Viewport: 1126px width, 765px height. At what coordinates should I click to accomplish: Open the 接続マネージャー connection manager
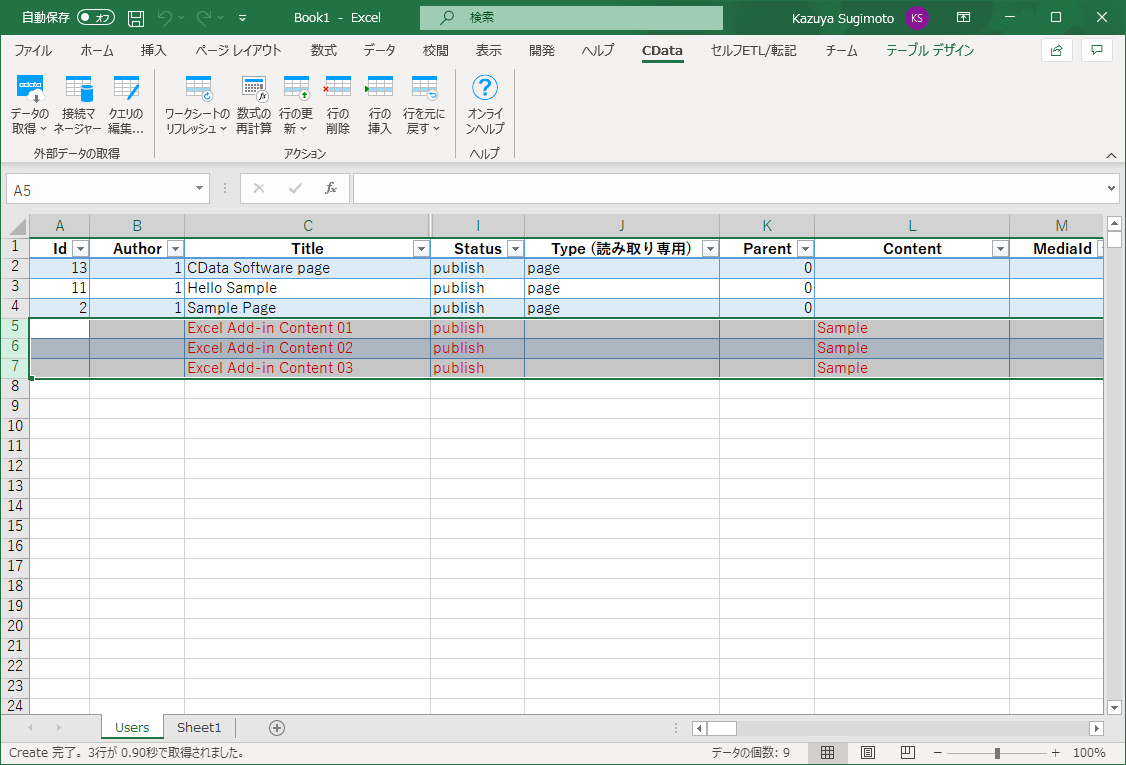(x=78, y=104)
